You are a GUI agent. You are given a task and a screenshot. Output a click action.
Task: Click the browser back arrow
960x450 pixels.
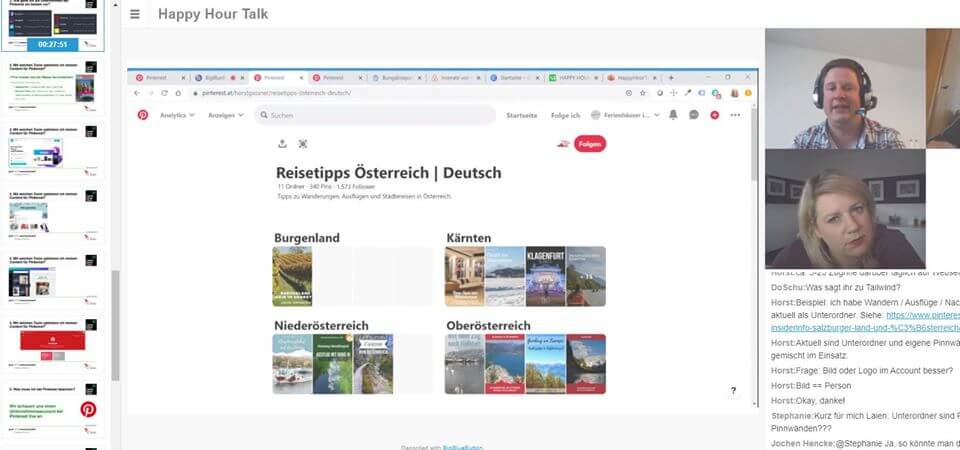[137, 93]
